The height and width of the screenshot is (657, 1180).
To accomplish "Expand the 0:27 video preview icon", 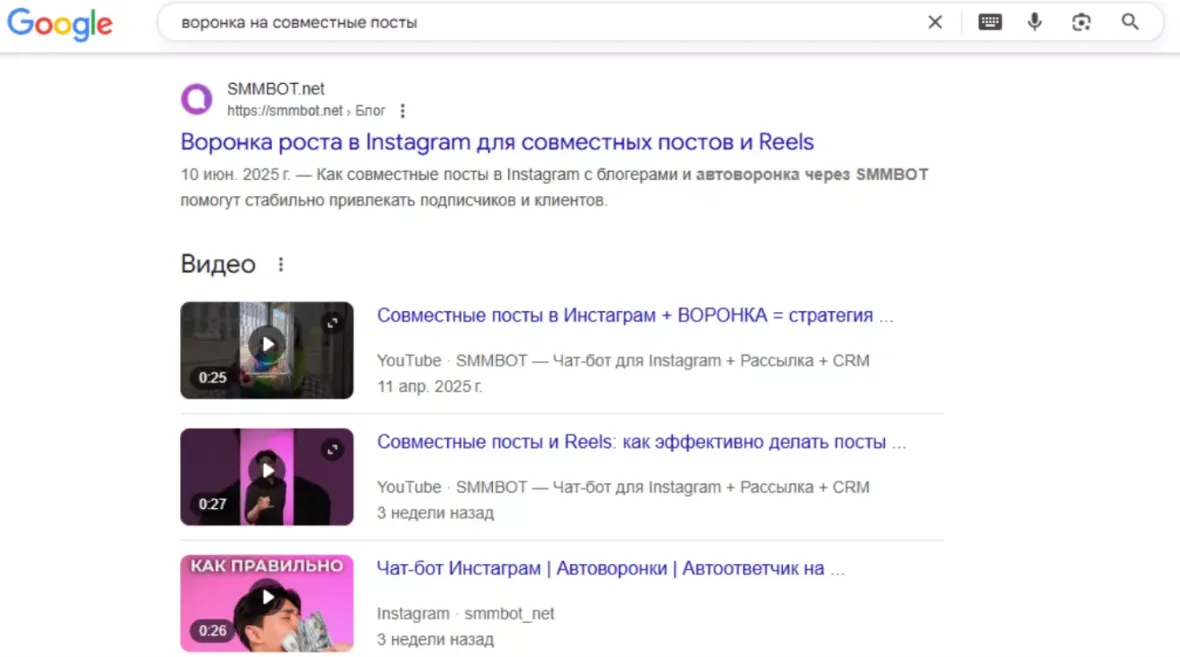I will 333,449.
